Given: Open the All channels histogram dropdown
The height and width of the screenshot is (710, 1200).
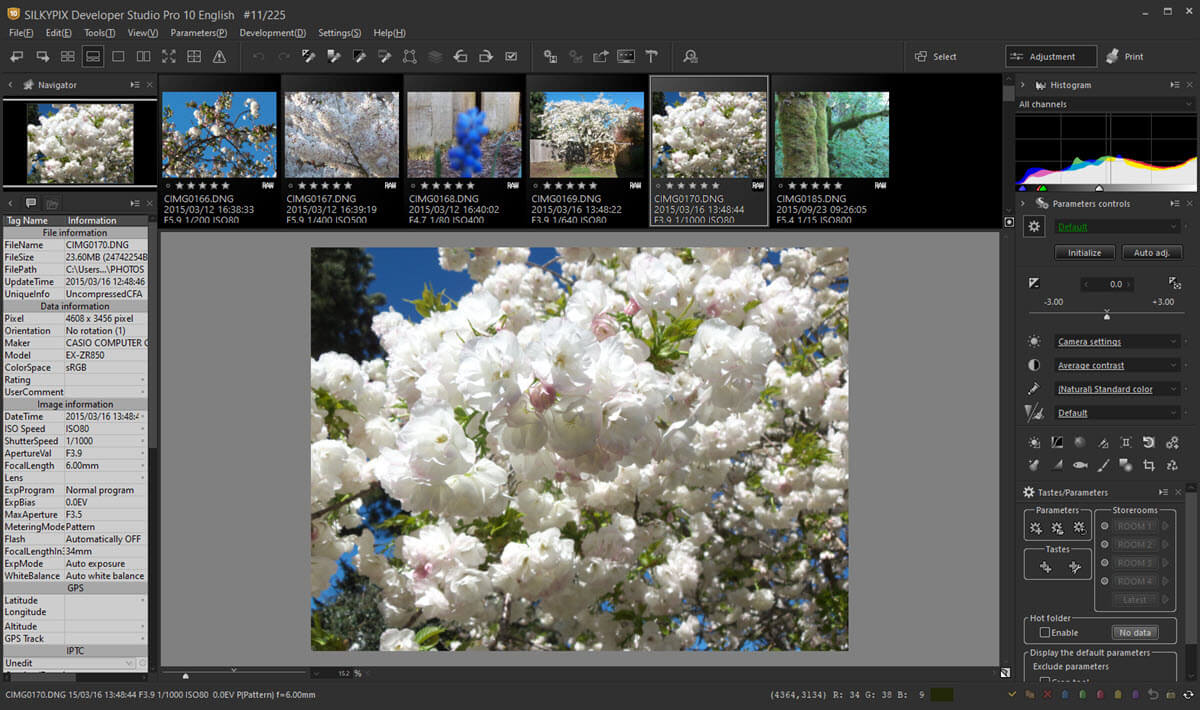Looking at the screenshot, I should (1106, 104).
